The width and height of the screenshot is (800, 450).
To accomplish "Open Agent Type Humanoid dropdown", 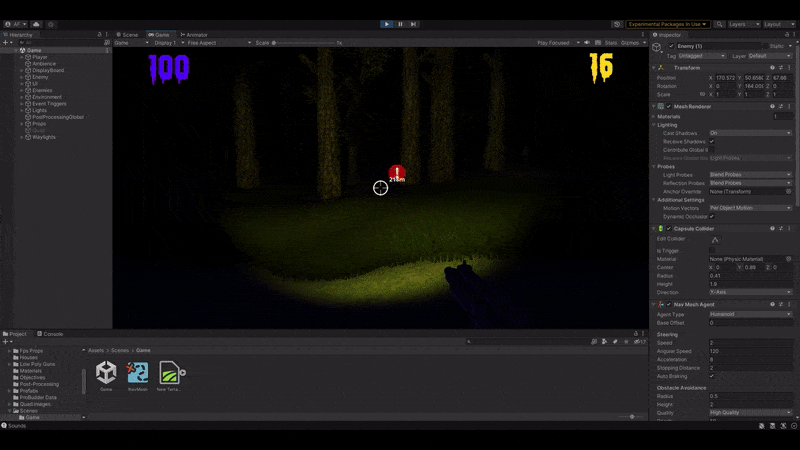I will tap(751, 314).
